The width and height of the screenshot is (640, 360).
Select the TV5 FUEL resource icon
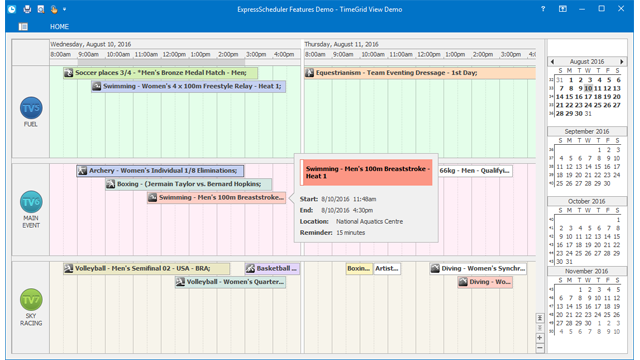(31, 108)
